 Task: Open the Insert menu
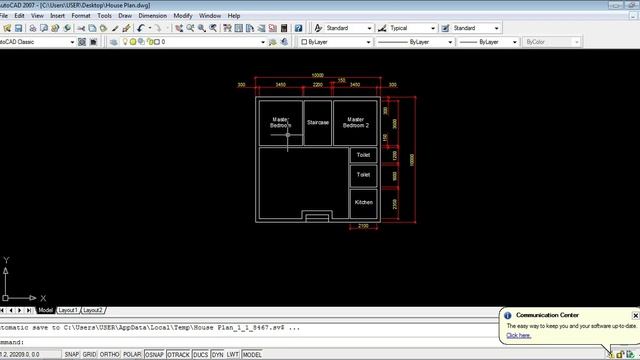pos(57,16)
